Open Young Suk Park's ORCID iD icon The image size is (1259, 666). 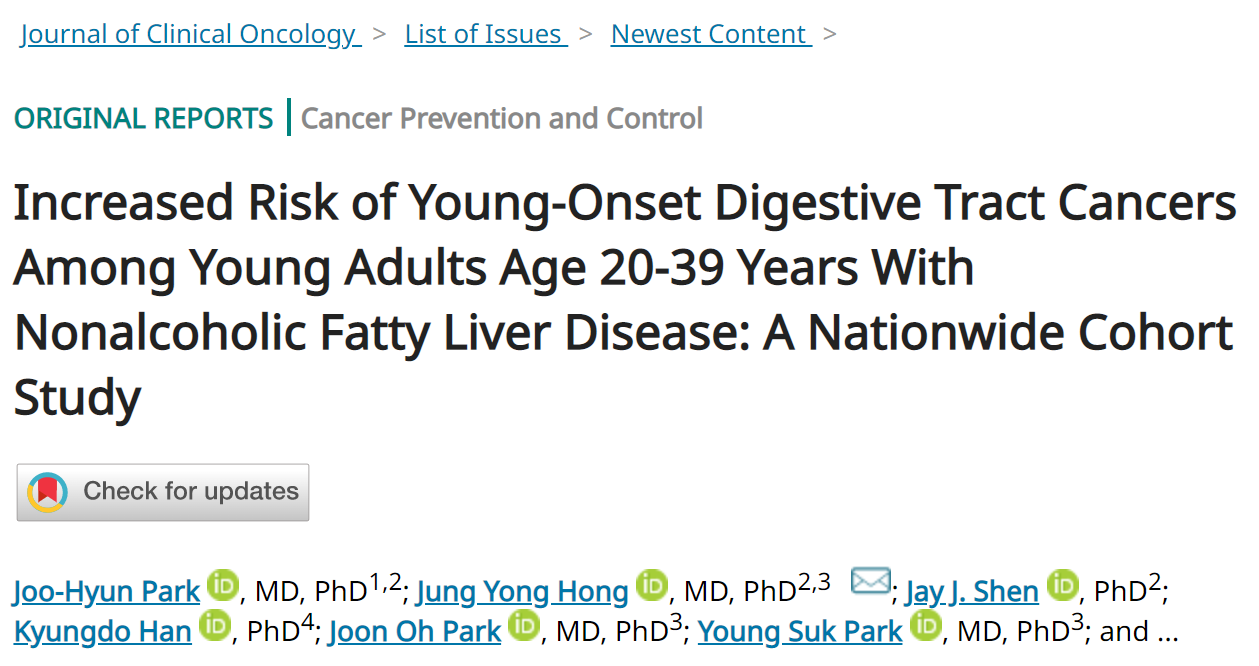tap(926, 627)
